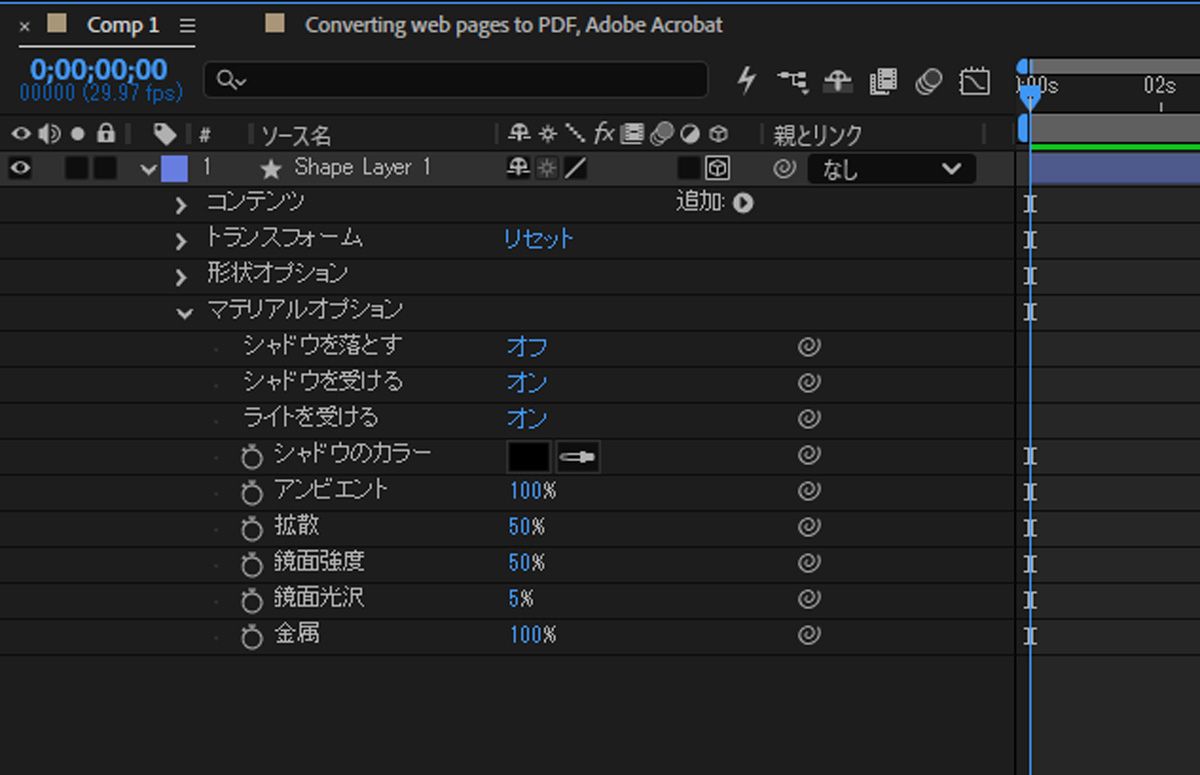Click the リセット transform reset link
Image resolution: width=1200 pixels, height=775 pixels.
[539, 238]
